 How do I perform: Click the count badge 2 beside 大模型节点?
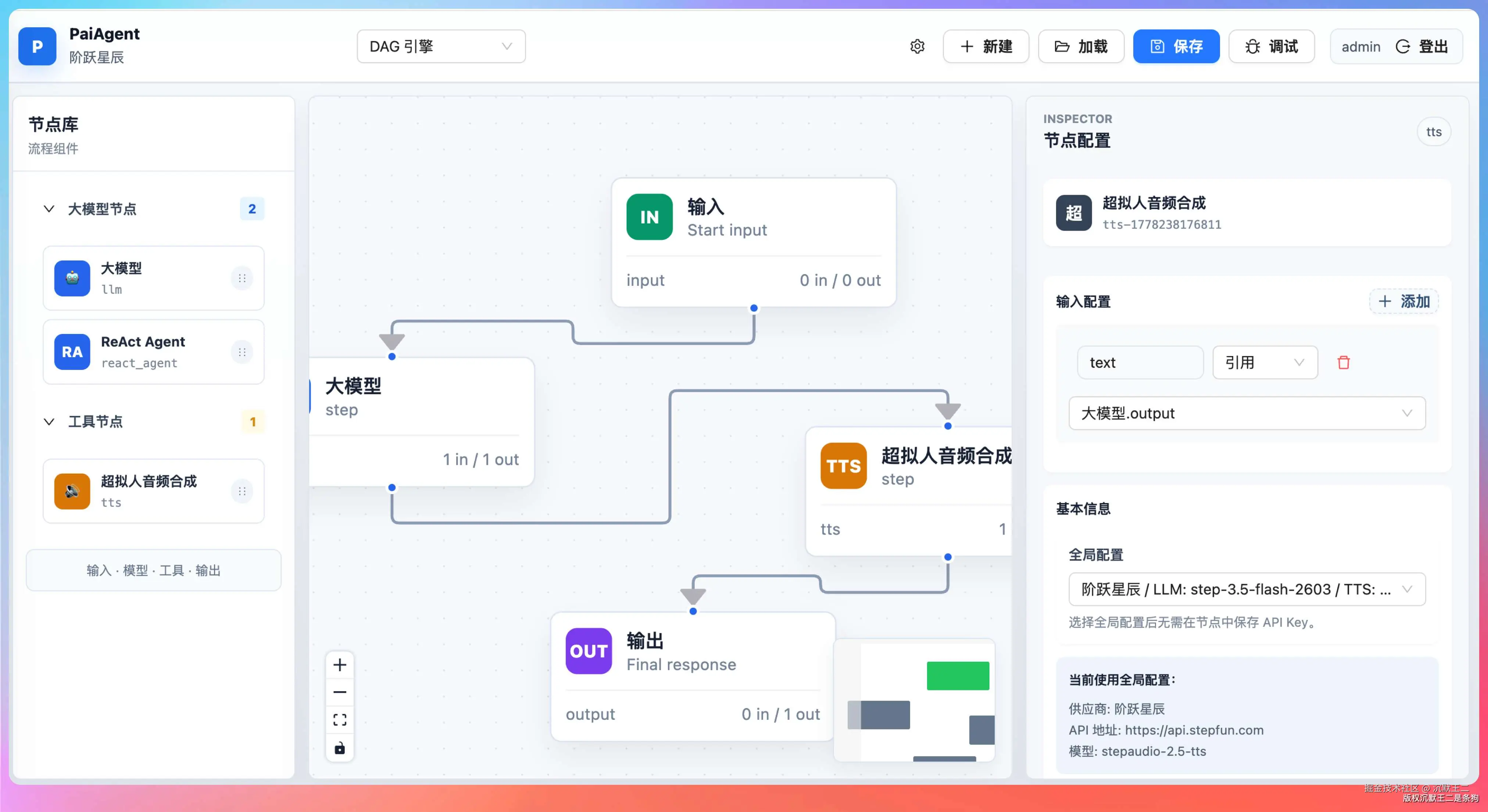(x=252, y=208)
